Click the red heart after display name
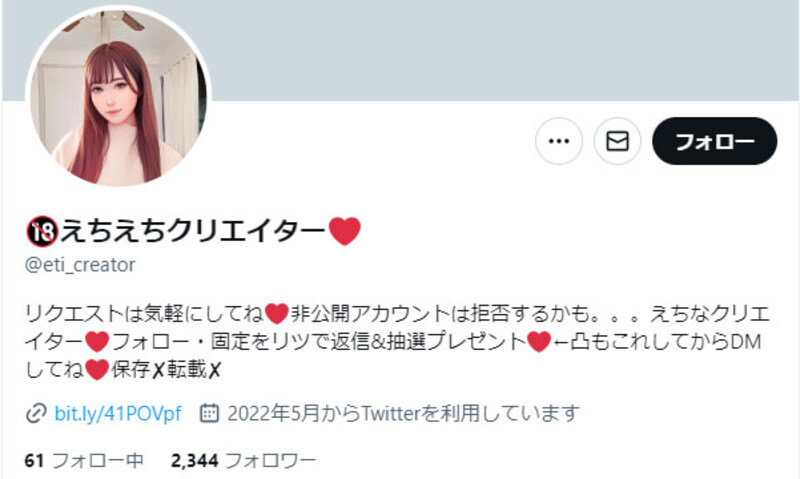Screen dimensions: 800x479 tap(345, 231)
